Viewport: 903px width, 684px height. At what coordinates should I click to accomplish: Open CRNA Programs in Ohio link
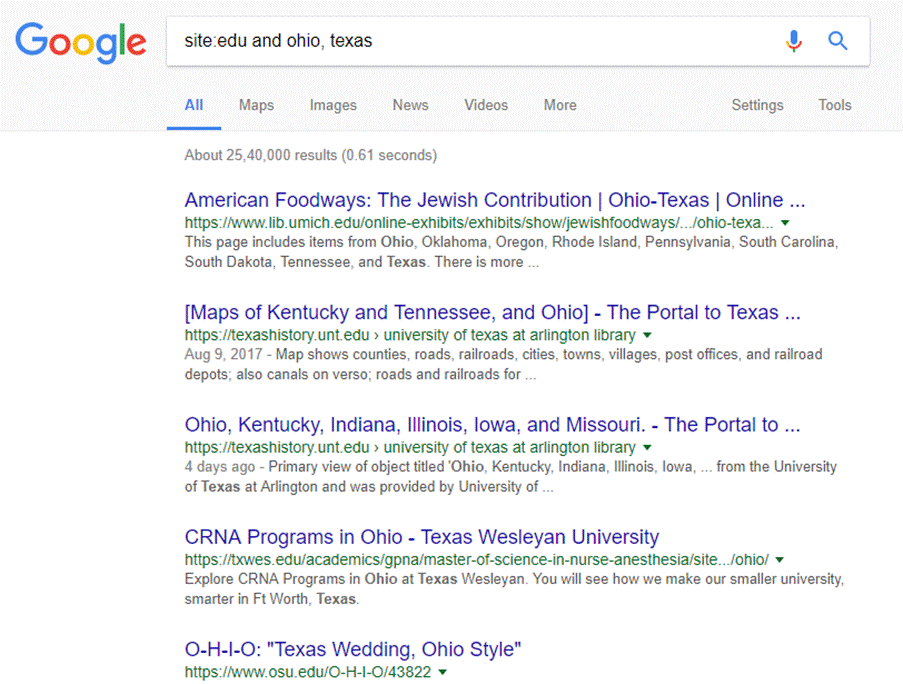click(422, 537)
